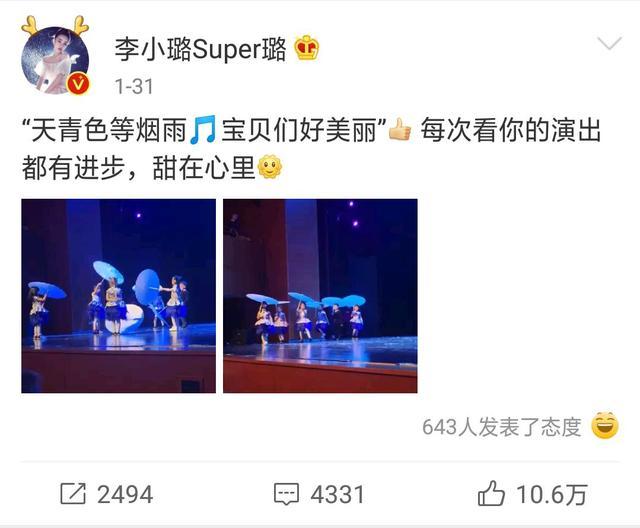This screenshot has height=528, width=640.
Task: Tap the thumbs-up emoji in post text
Action: click(400, 129)
